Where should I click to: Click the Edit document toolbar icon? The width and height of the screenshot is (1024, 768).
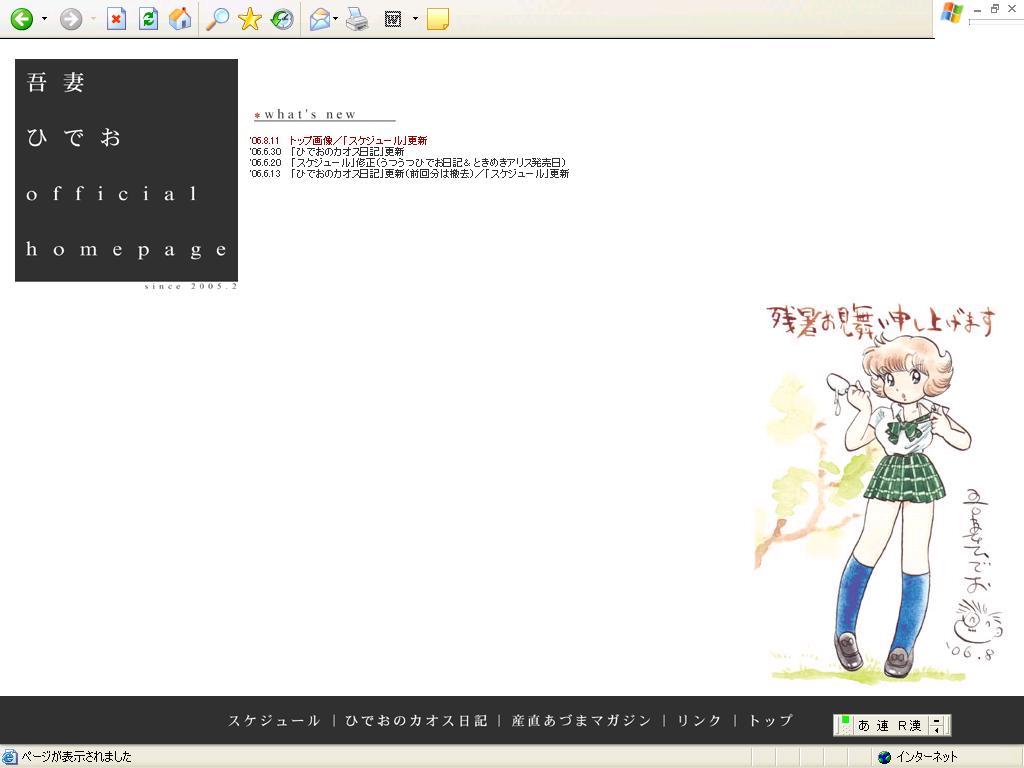pyautogui.click(x=393, y=20)
